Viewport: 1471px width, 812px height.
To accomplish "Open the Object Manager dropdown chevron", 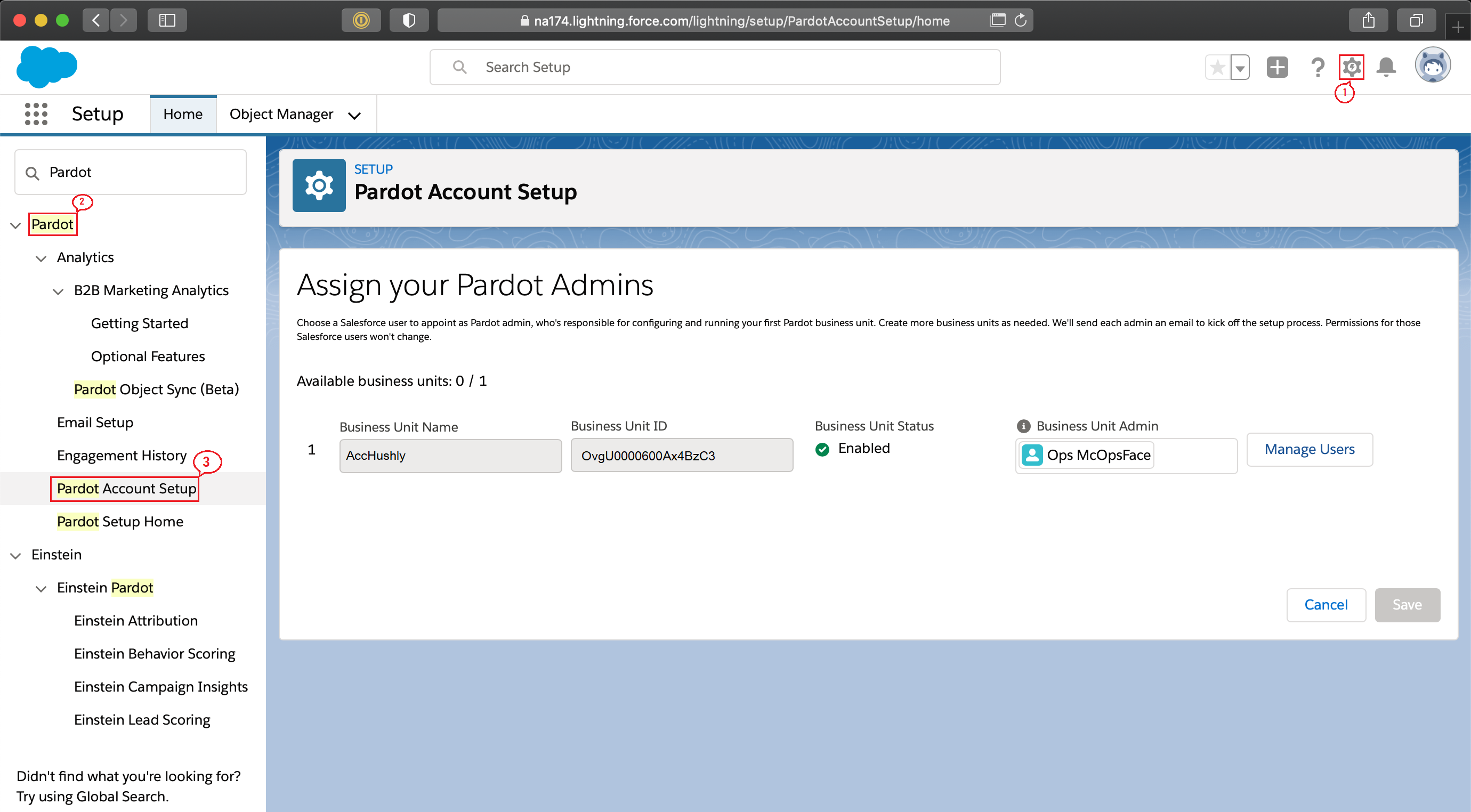I will [x=354, y=116].
